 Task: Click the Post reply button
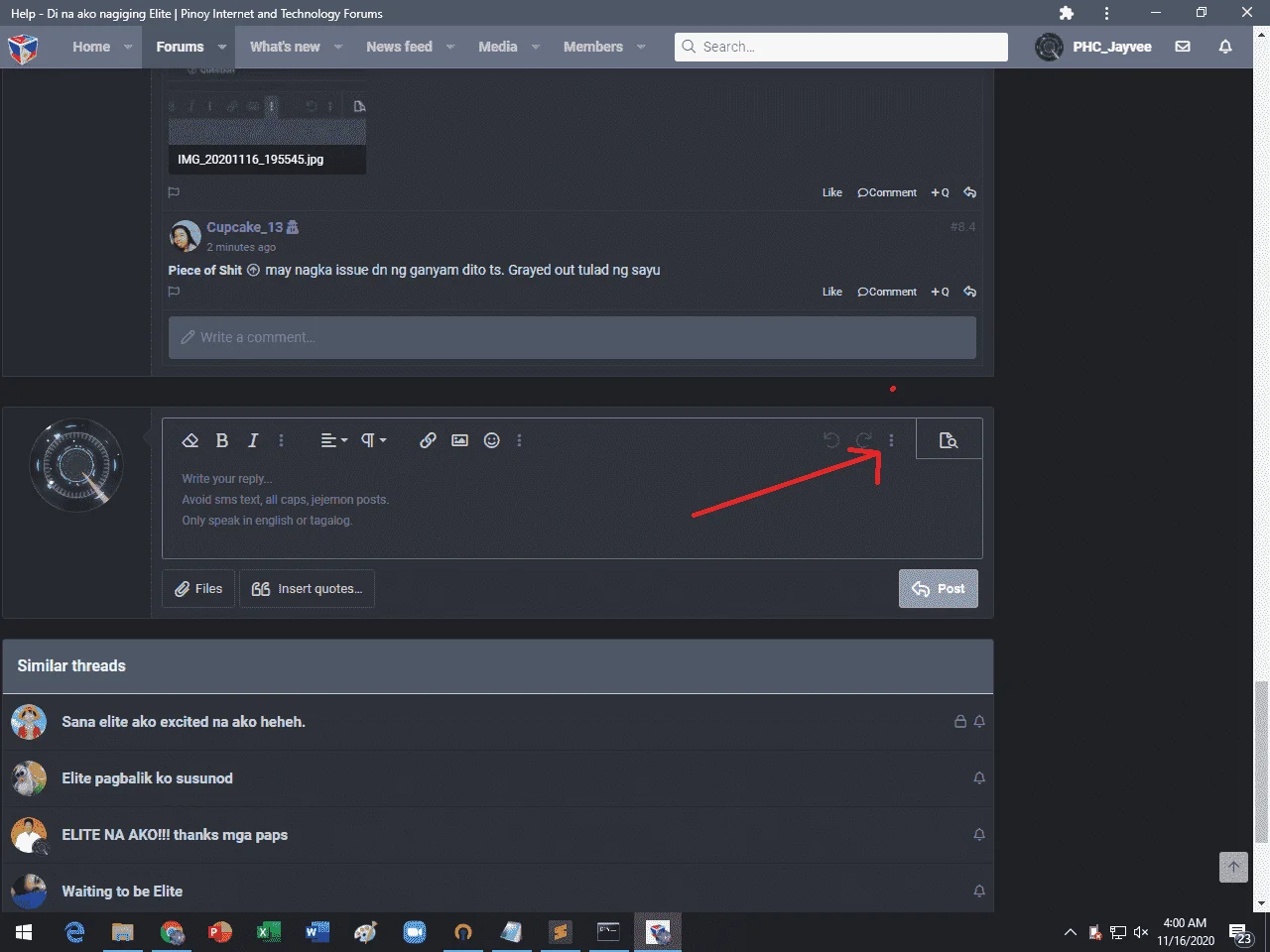point(939,588)
